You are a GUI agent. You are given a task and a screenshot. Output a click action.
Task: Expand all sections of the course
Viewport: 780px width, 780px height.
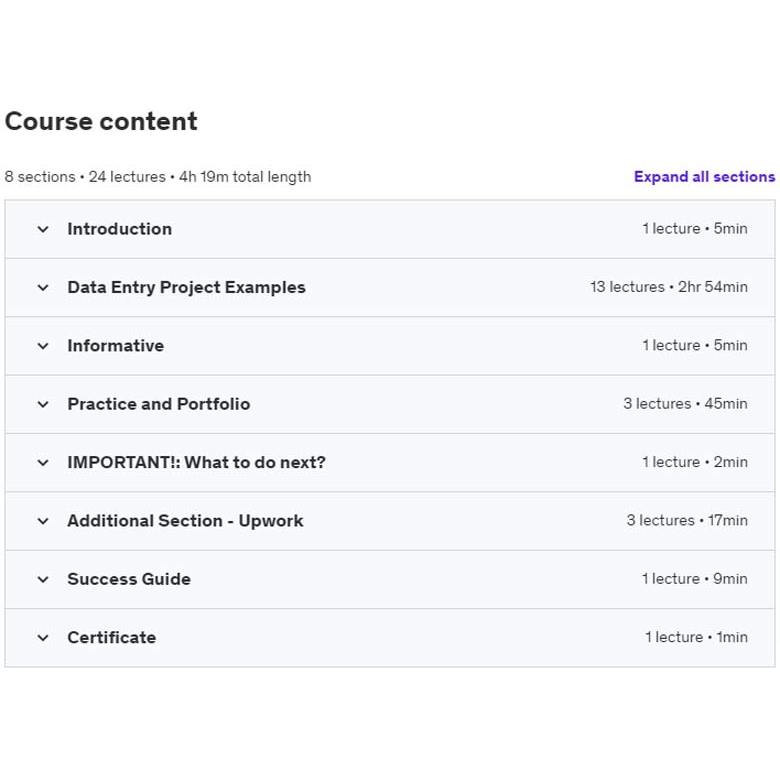[x=704, y=177]
